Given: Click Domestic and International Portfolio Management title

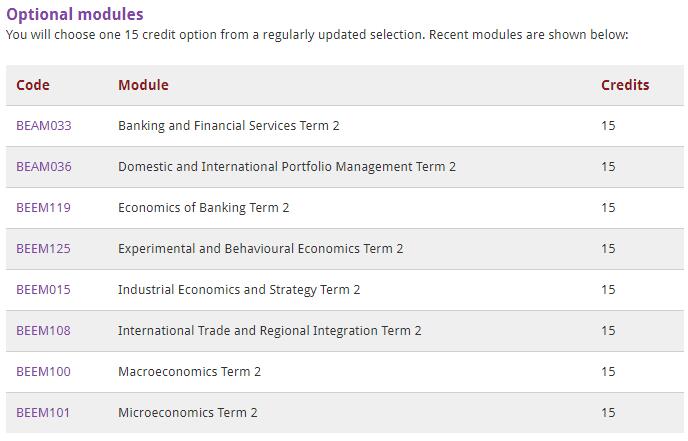Looking at the screenshot, I should [x=286, y=167].
